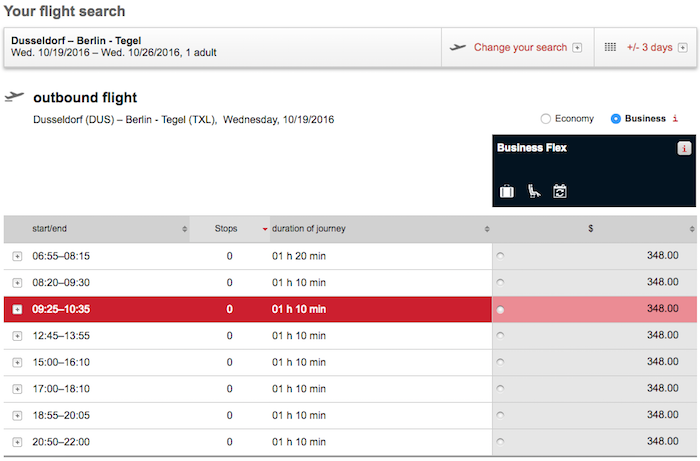This screenshot has width=700, height=461.
Task: Expand details for the 20:50–22:00 flight
Action: tap(17, 442)
